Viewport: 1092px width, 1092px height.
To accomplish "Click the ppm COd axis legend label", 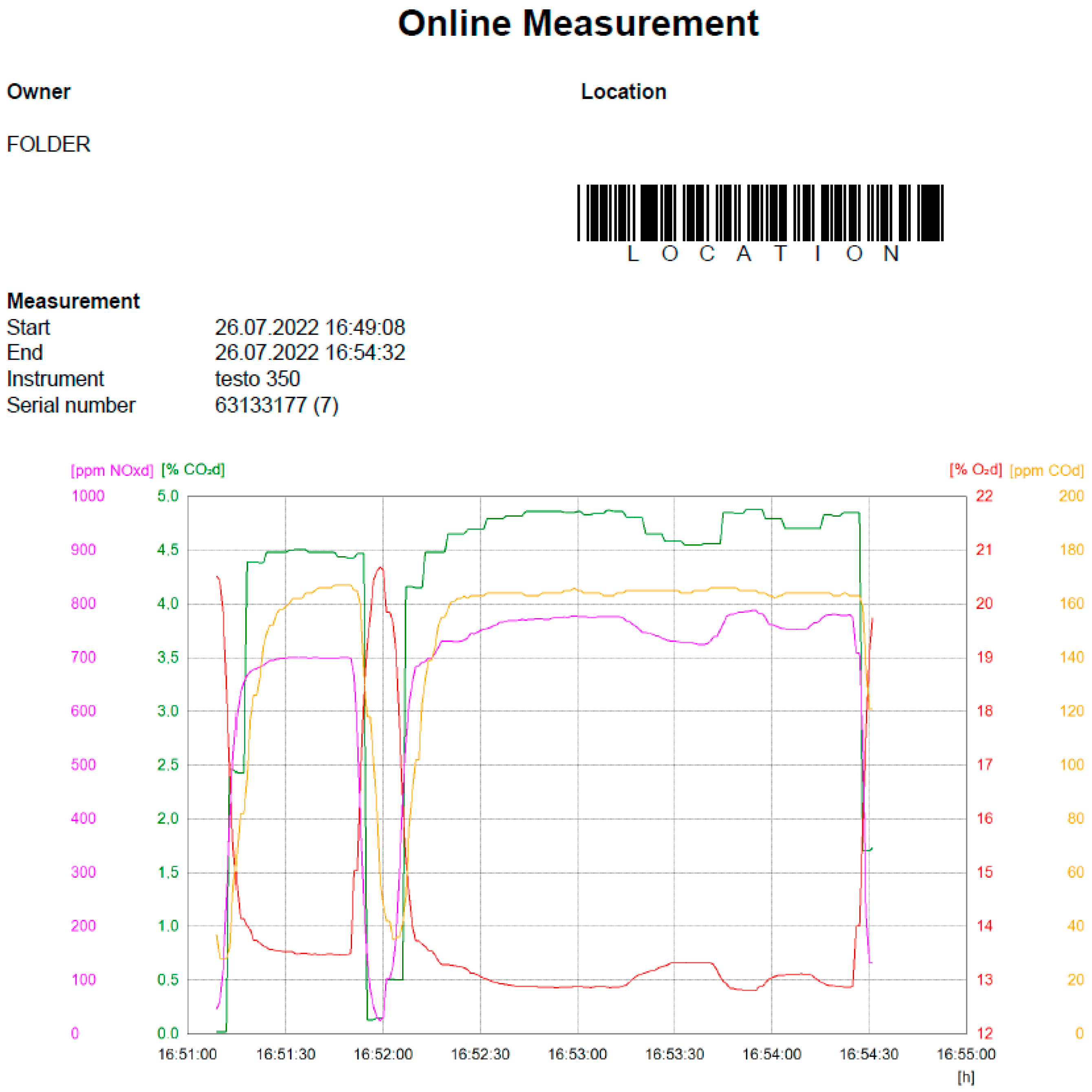I will click(1046, 470).
